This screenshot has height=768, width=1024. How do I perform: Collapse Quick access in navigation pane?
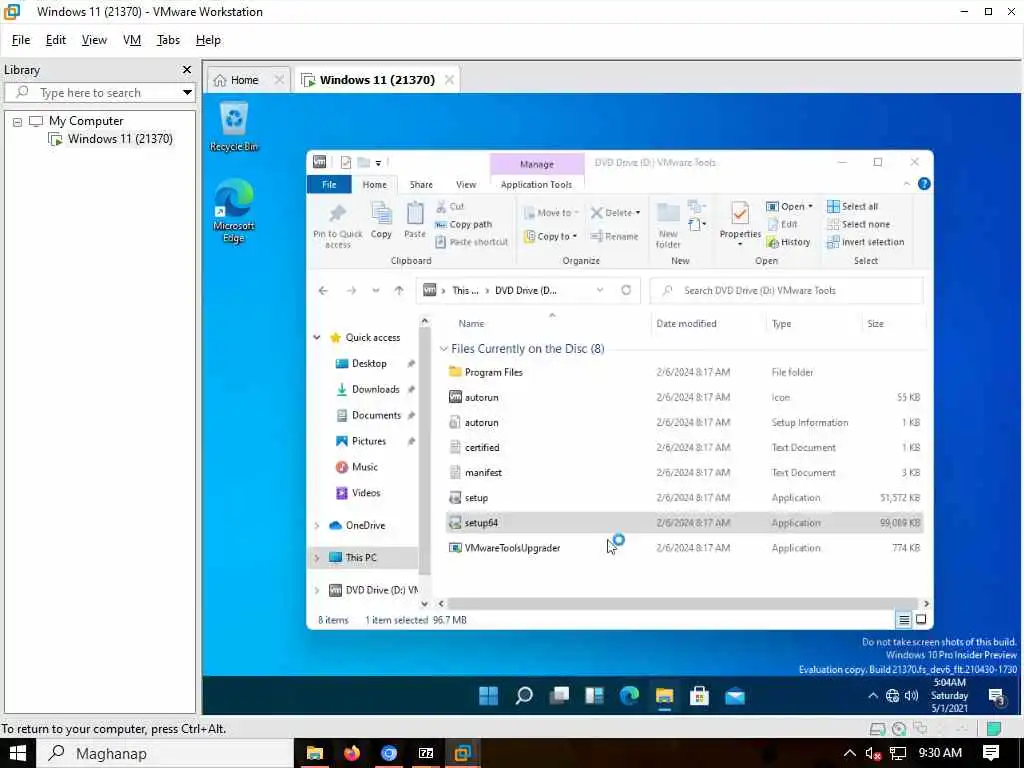coord(317,338)
